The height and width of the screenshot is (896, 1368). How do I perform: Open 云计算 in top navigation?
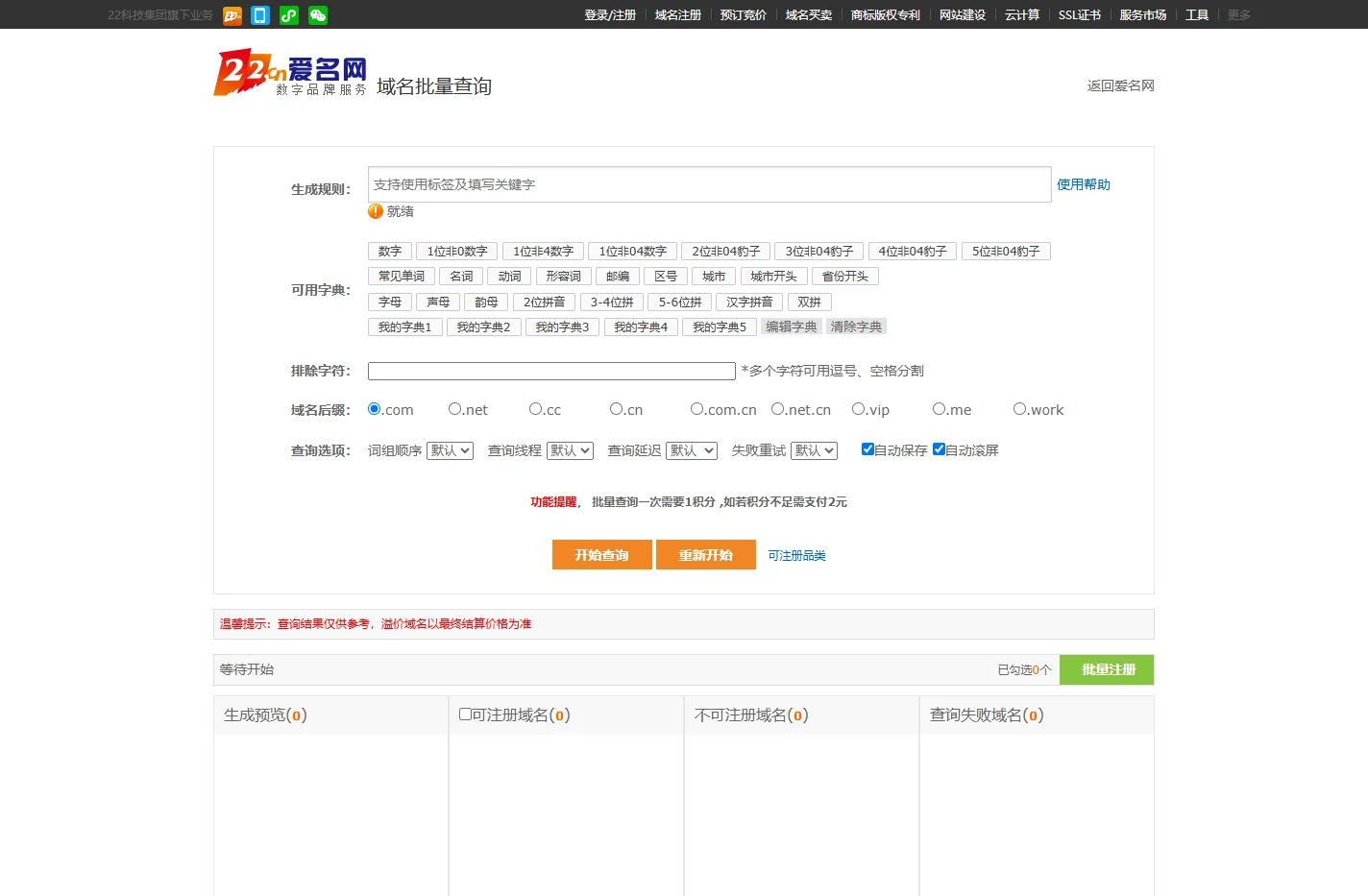[1022, 15]
